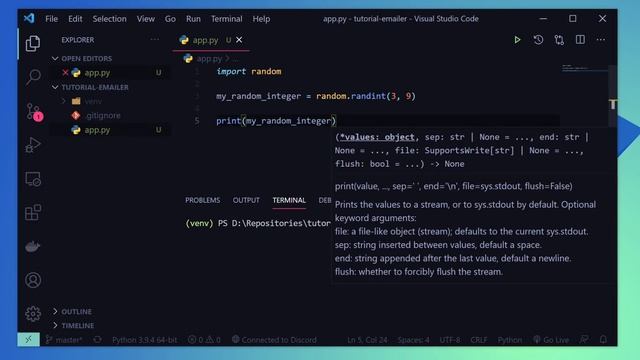Open the Run menu
Viewport: 640px width, 360px height.
[x=193, y=19]
